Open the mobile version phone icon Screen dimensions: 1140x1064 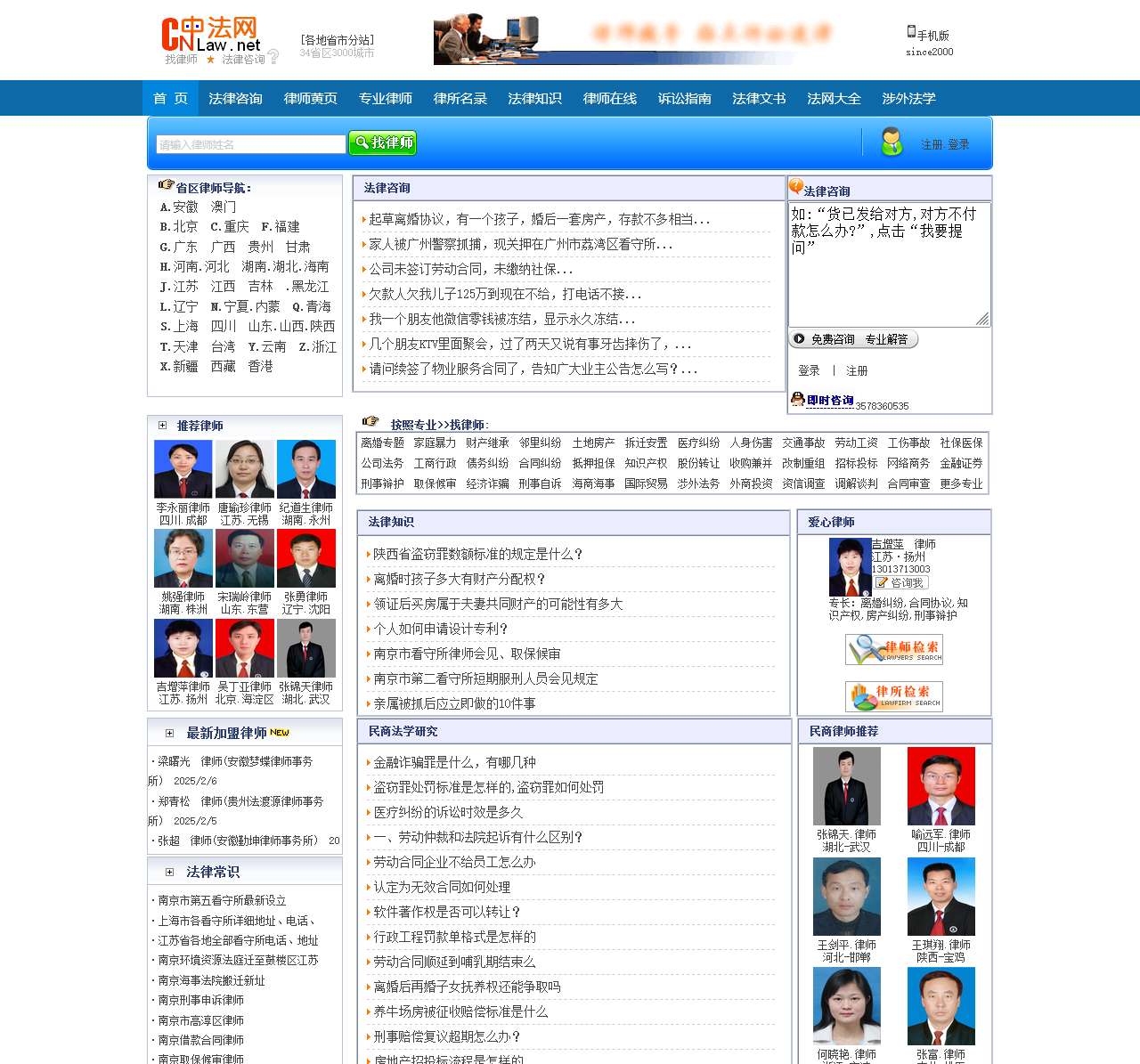[911, 32]
